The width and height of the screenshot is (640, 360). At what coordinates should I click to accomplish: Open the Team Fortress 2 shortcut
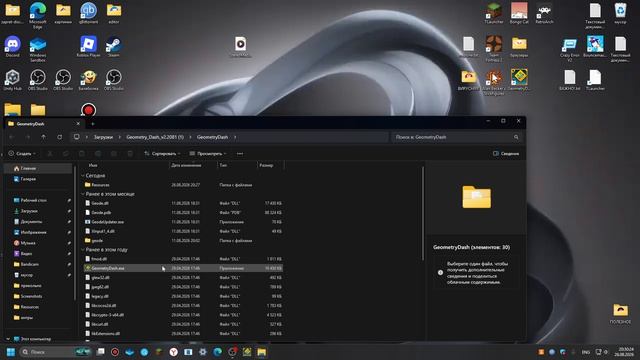pyautogui.click(x=494, y=49)
